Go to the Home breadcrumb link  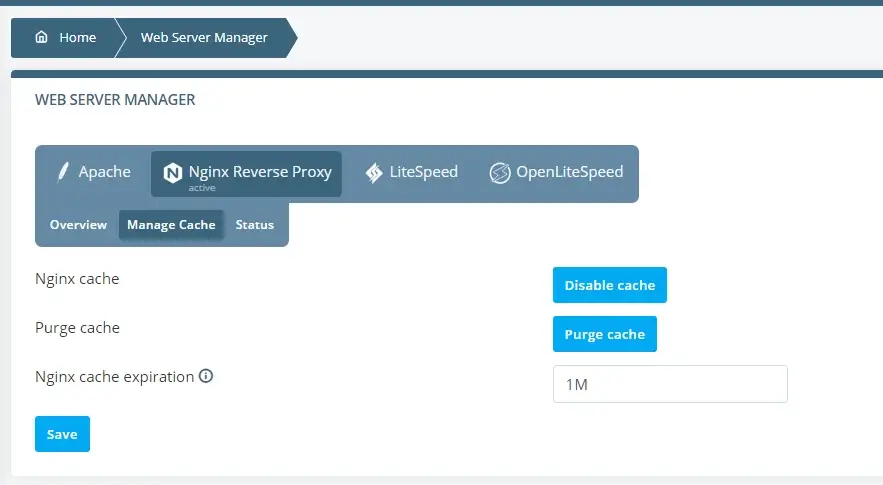pyautogui.click(x=77, y=38)
